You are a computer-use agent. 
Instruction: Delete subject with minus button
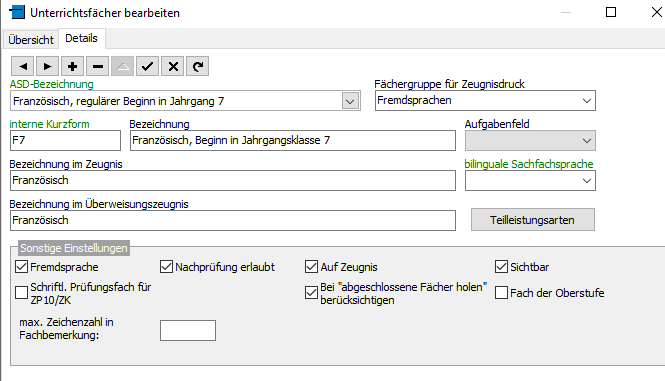(x=98, y=66)
